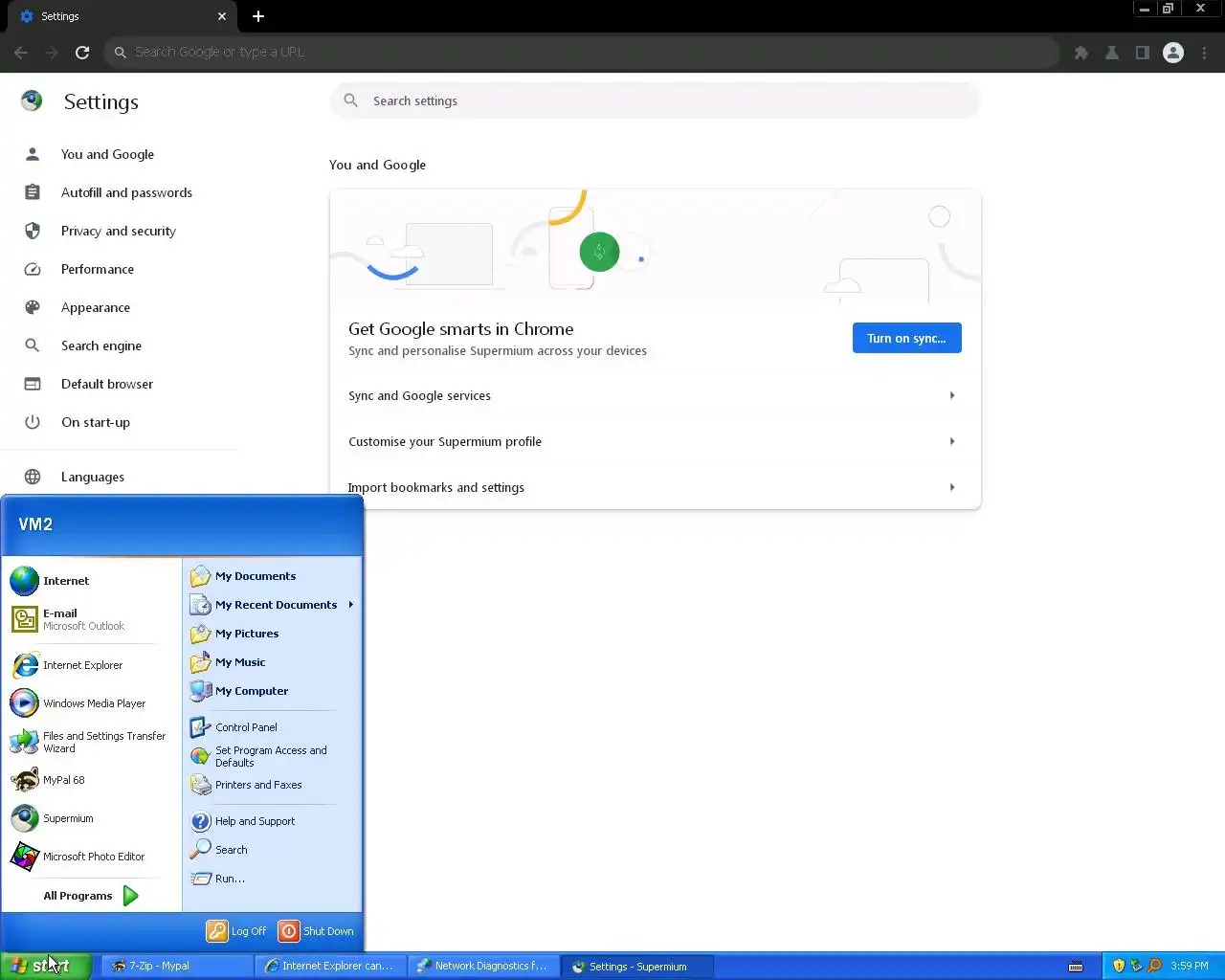Open Search engine settings section
Viewport: 1225px width, 980px height.
101,345
